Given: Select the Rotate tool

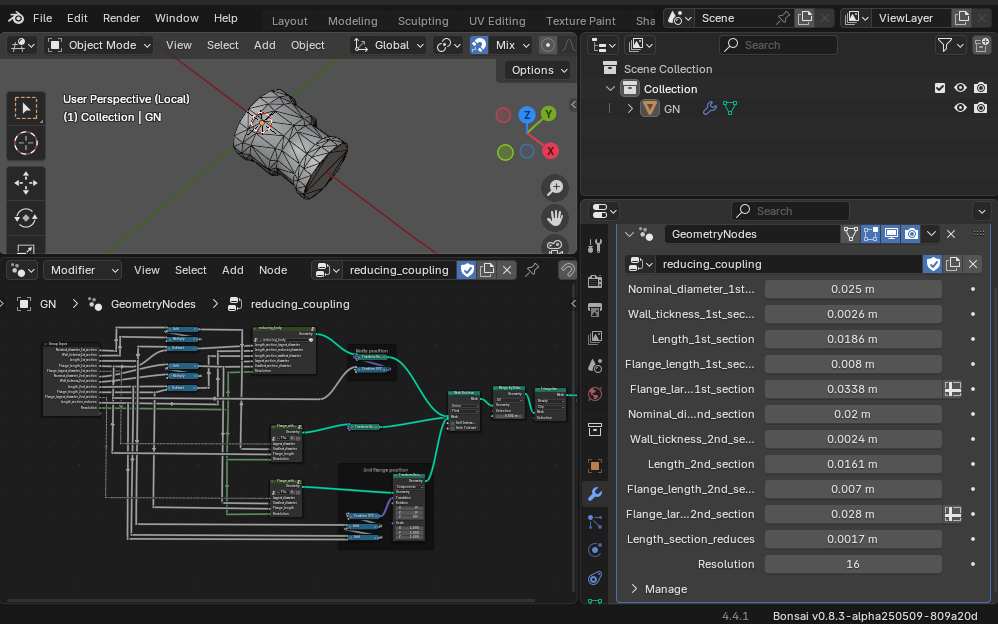Looking at the screenshot, I should click(x=26, y=218).
